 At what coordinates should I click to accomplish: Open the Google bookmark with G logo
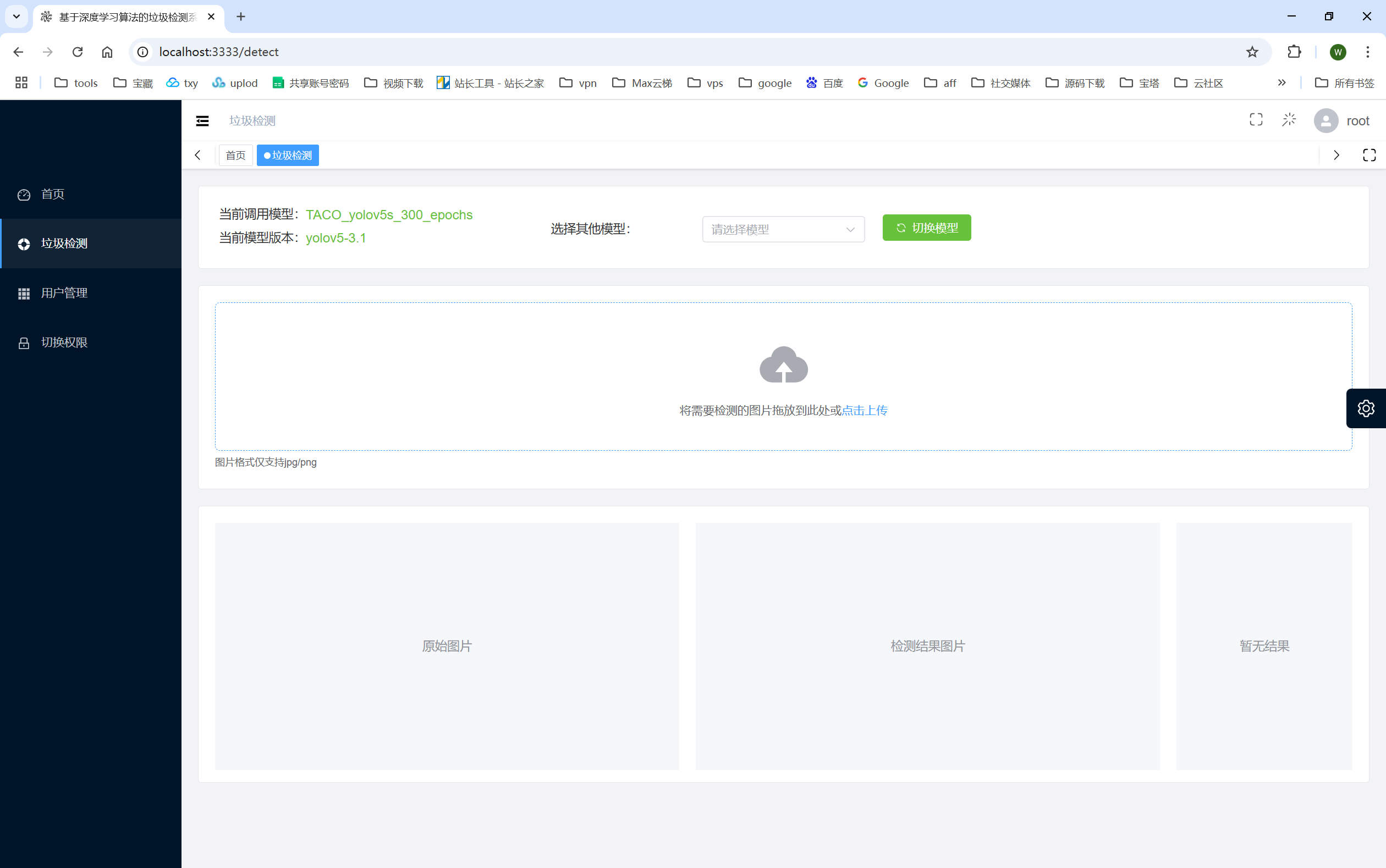(x=883, y=82)
